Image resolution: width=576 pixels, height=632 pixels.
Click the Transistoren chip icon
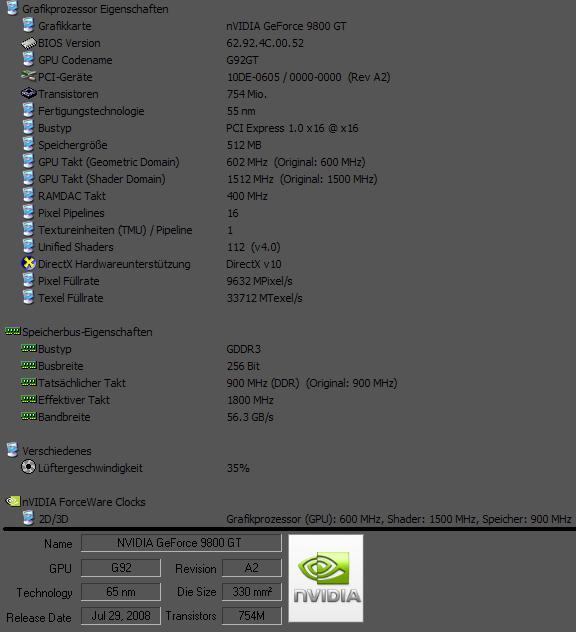click(x=29, y=94)
